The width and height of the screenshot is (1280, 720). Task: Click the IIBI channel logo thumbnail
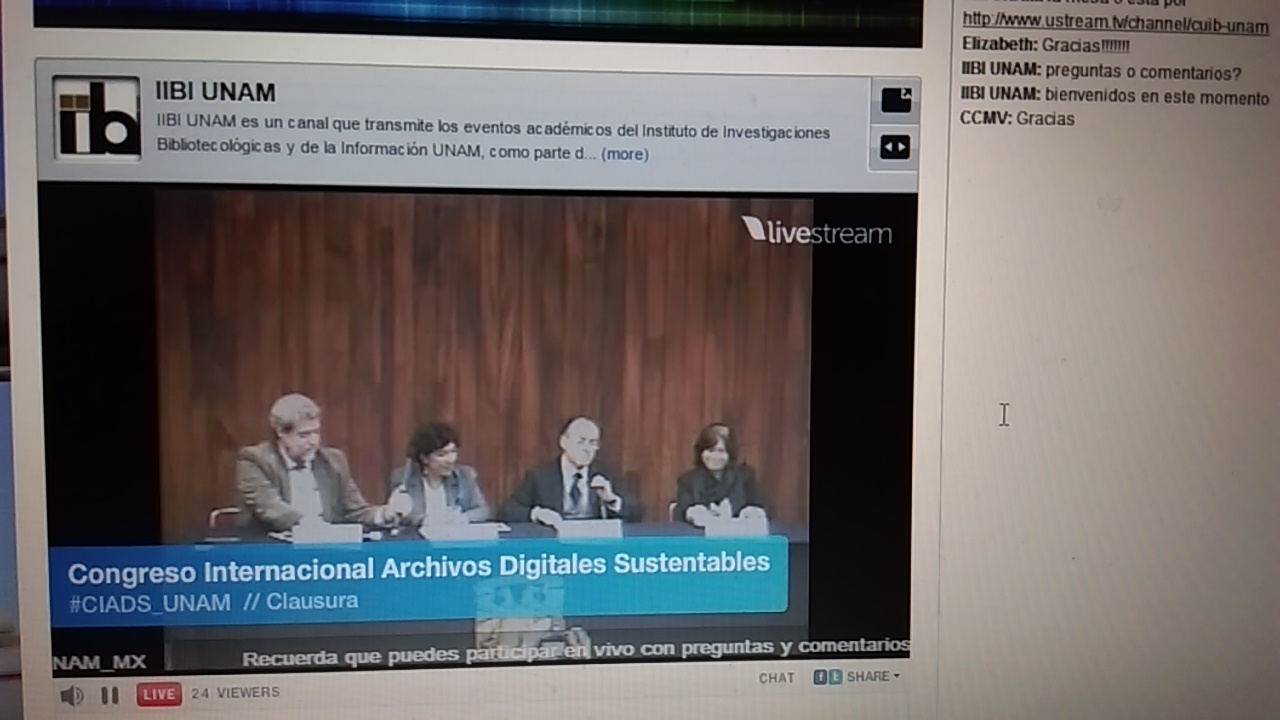(x=97, y=117)
